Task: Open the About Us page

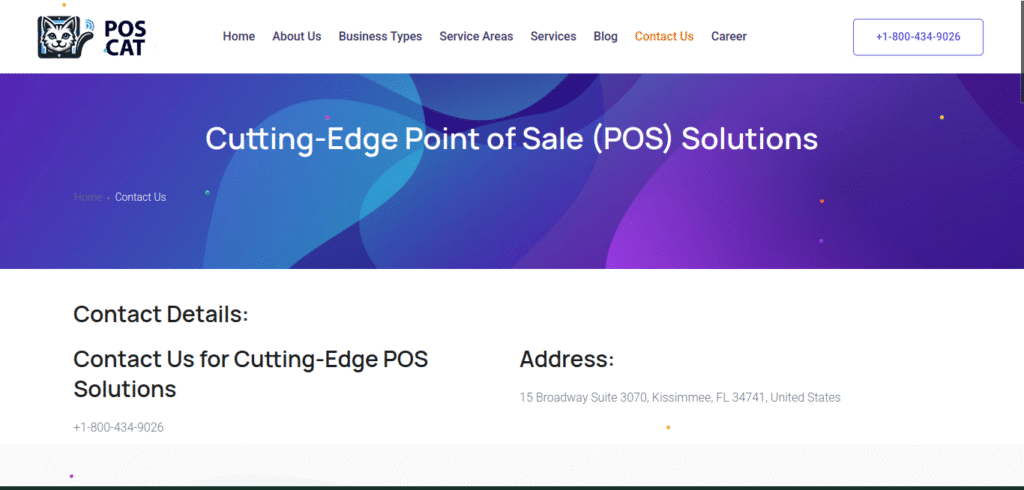Action: [x=297, y=37]
